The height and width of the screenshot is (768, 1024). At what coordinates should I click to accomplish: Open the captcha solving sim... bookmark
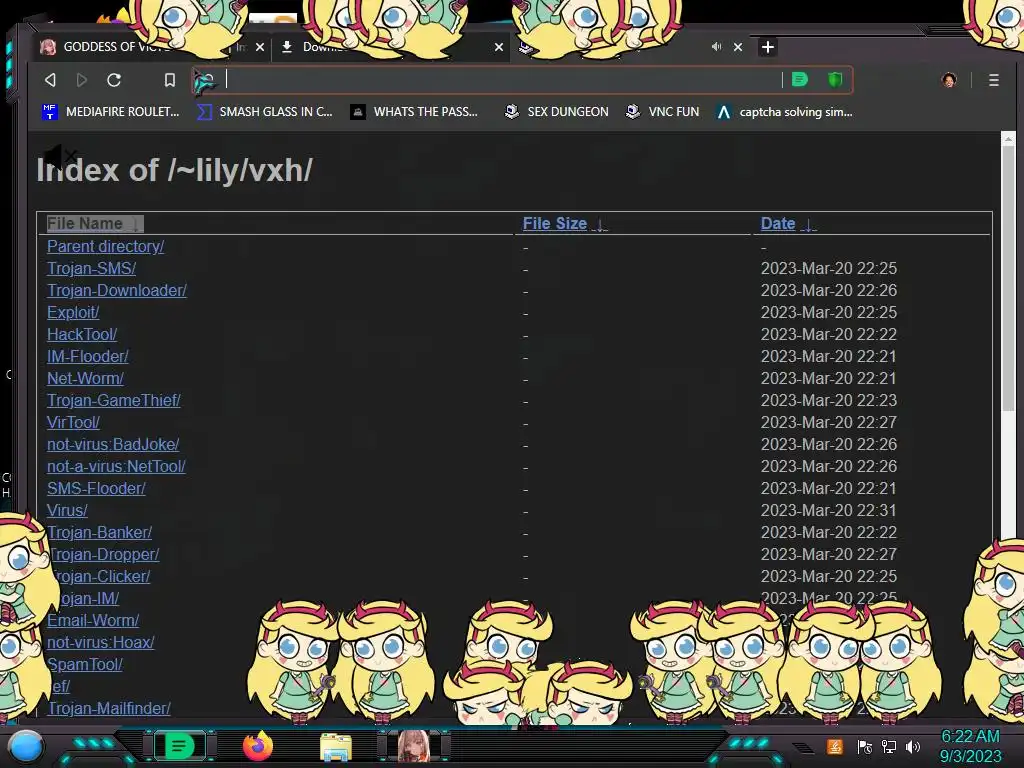[x=784, y=112]
